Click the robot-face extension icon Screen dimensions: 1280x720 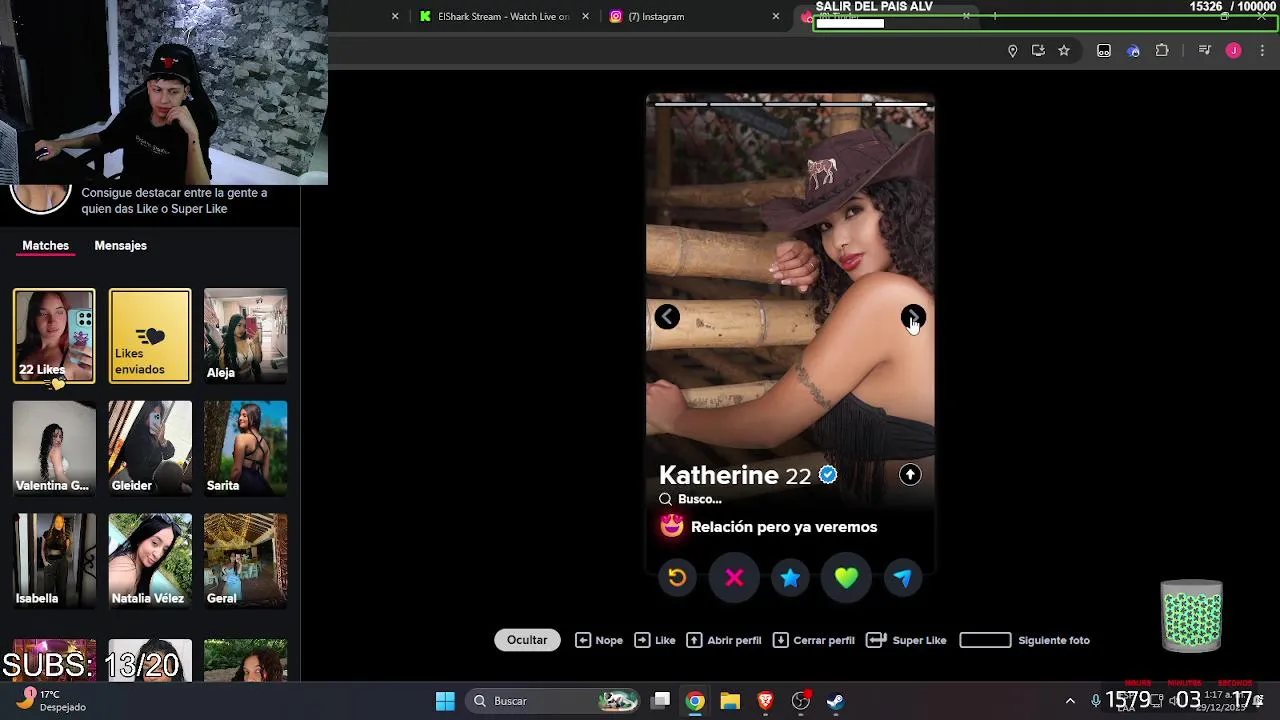pyautogui.click(x=1104, y=51)
